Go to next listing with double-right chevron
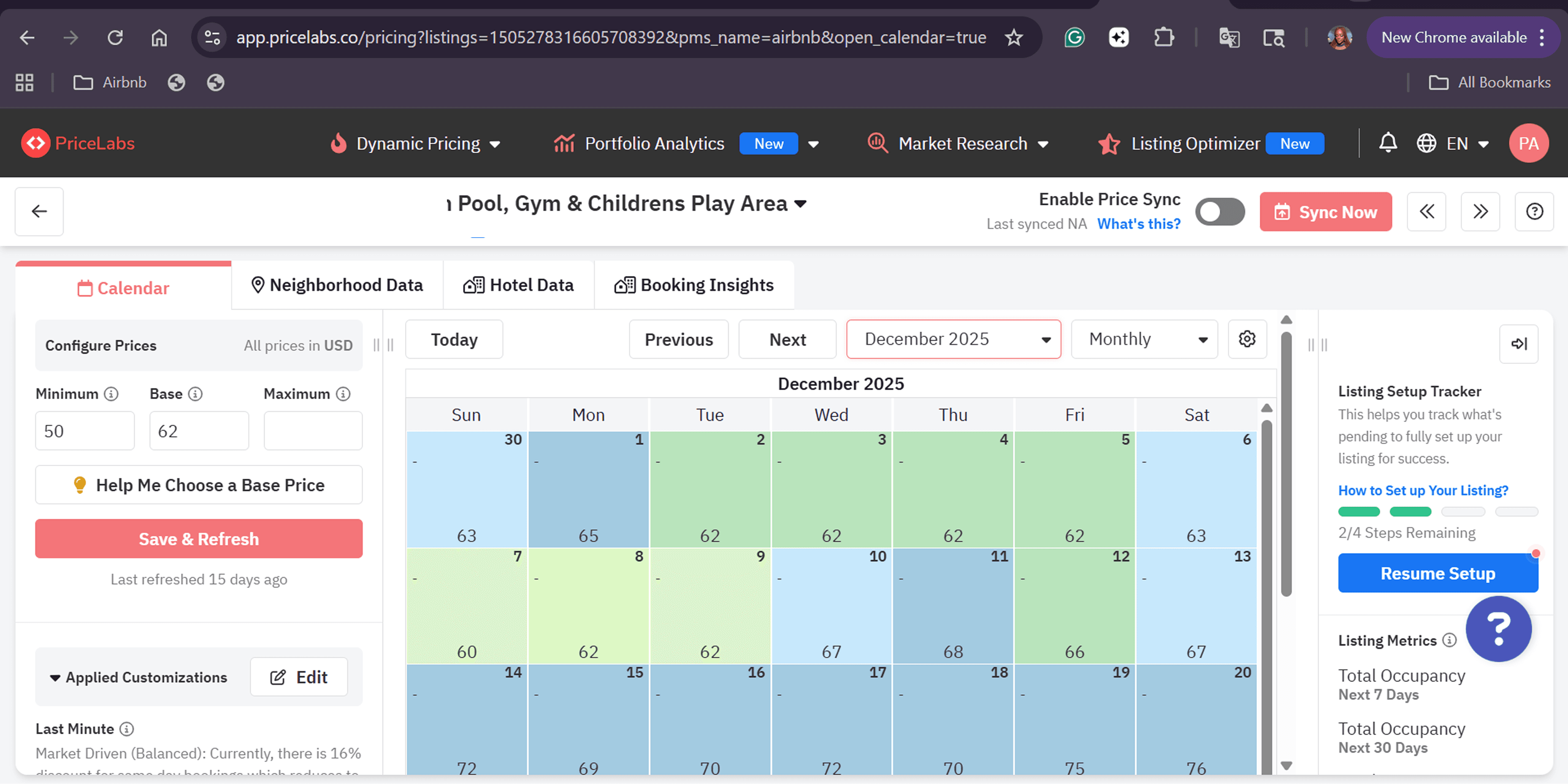The image size is (1568, 784). tap(1480, 211)
